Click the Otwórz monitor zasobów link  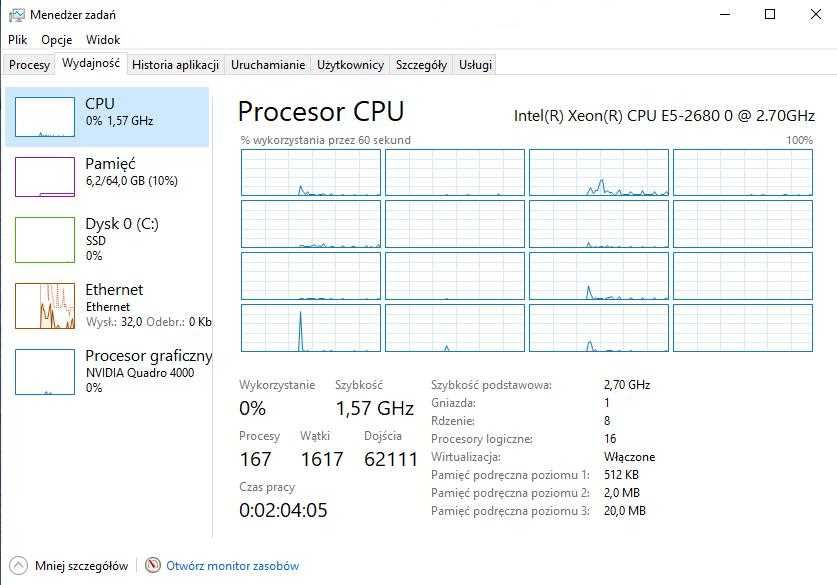(x=232, y=566)
